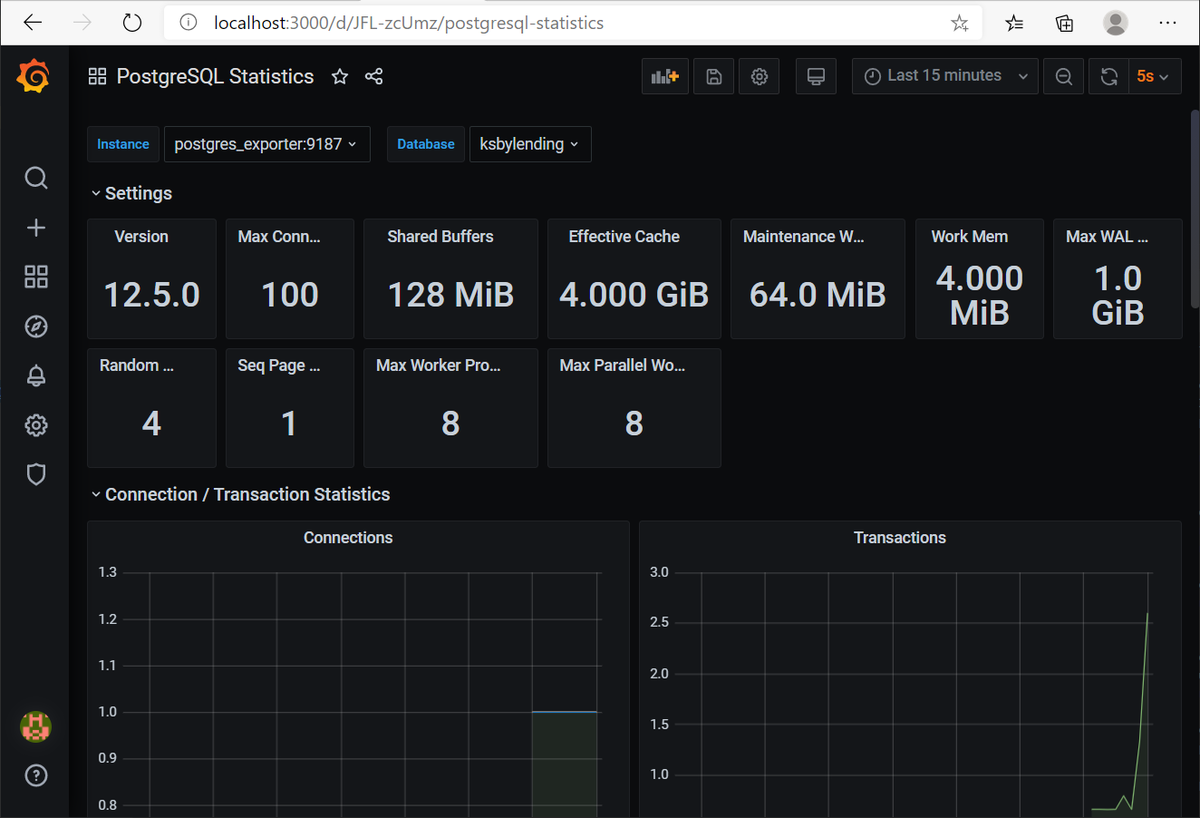Click the dashboards grid icon beside title
Image resolution: width=1200 pixels, height=818 pixels.
[x=97, y=77]
